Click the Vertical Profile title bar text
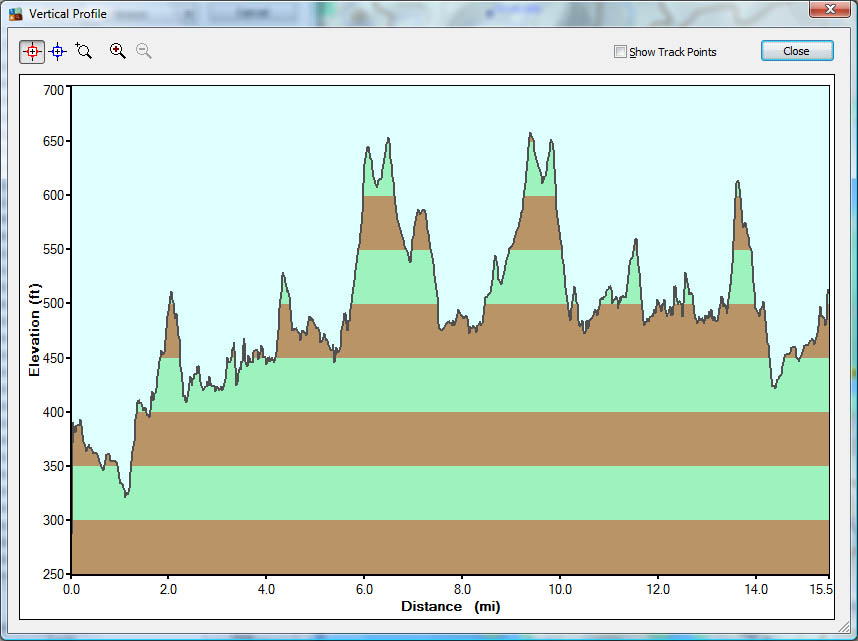 tap(68, 15)
